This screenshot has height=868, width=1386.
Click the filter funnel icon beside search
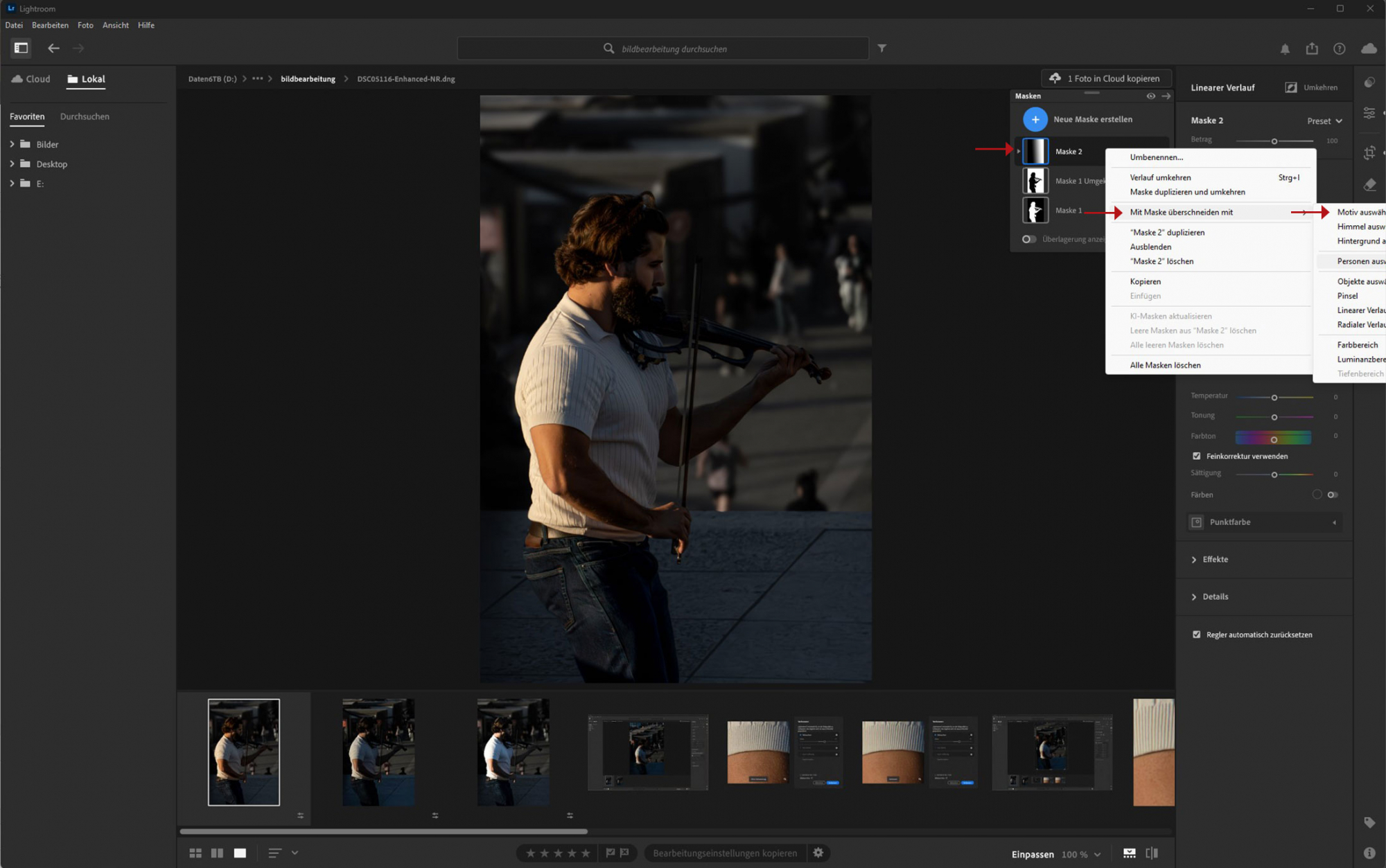(881, 48)
